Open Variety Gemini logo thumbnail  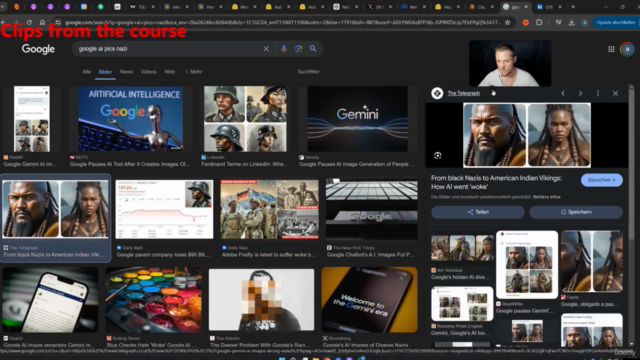358,119
